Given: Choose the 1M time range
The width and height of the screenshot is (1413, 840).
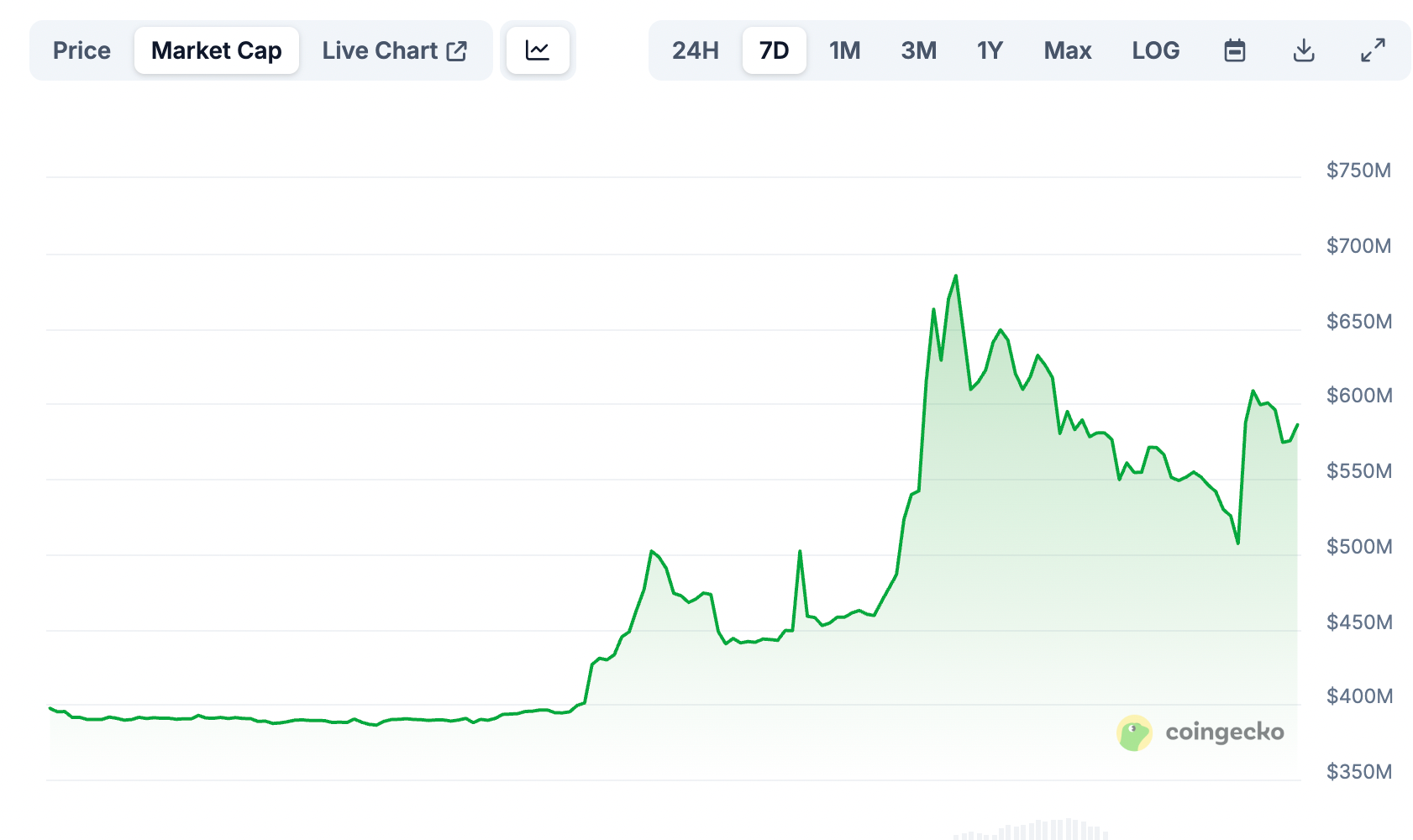Looking at the screenshot, I should tap(844, 50).
